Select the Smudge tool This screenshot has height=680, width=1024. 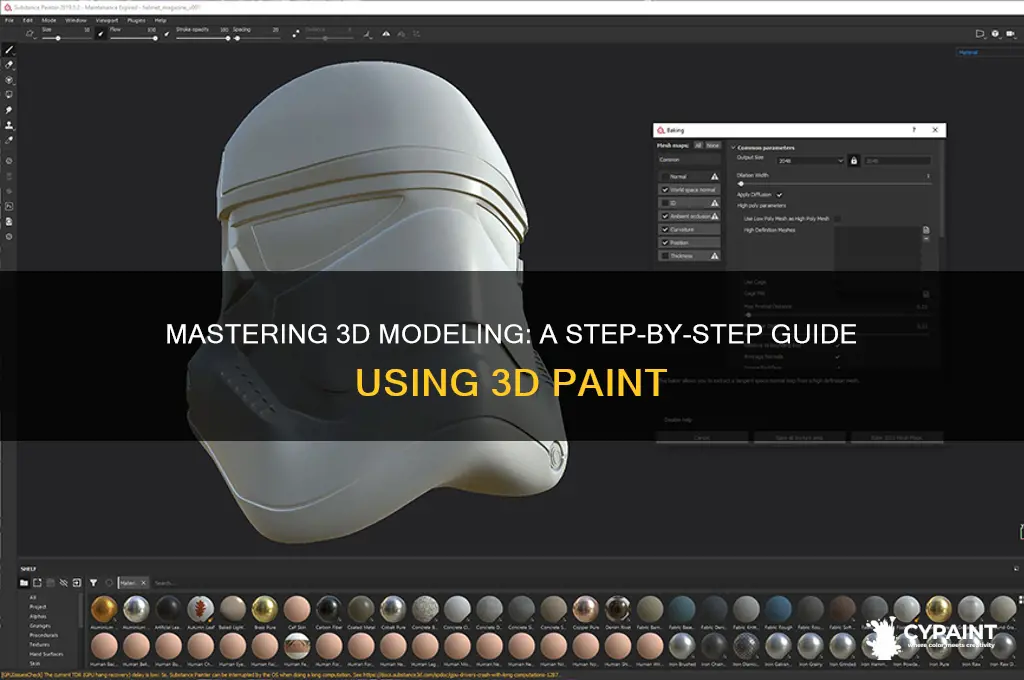click(9, 110)
